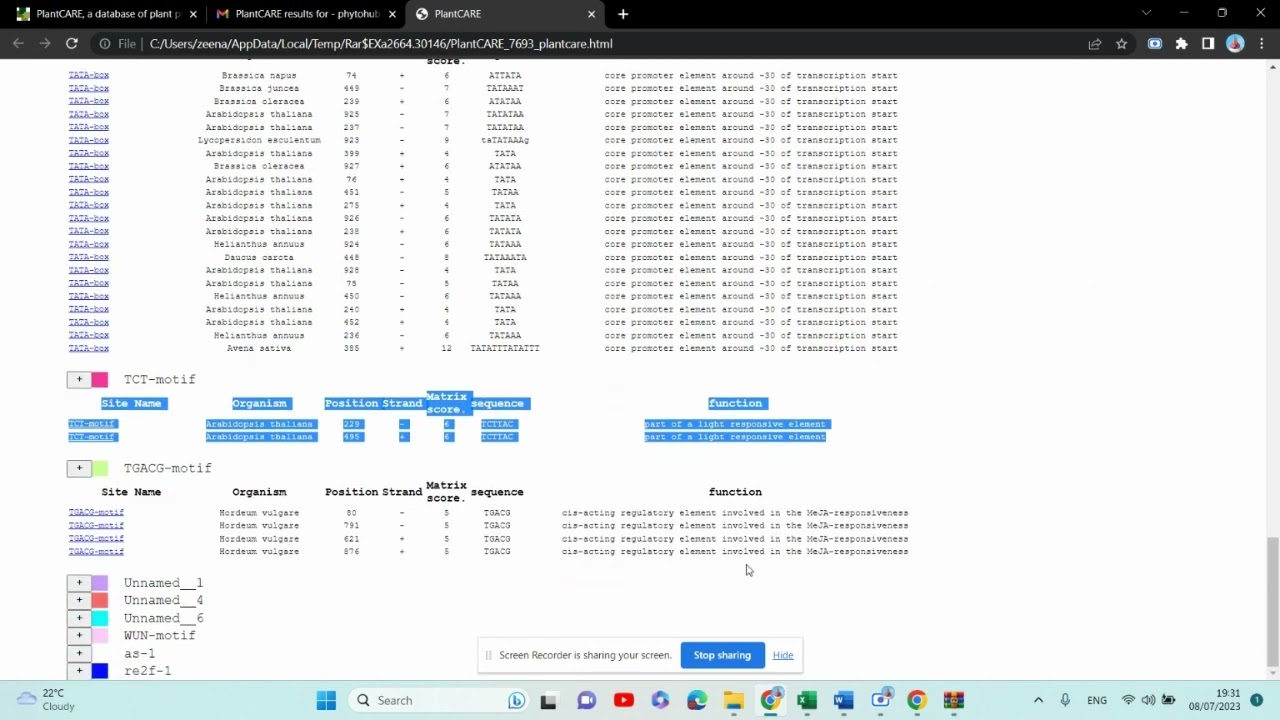
Task: Open the Windows Start menu
Action: coord(326,700)
